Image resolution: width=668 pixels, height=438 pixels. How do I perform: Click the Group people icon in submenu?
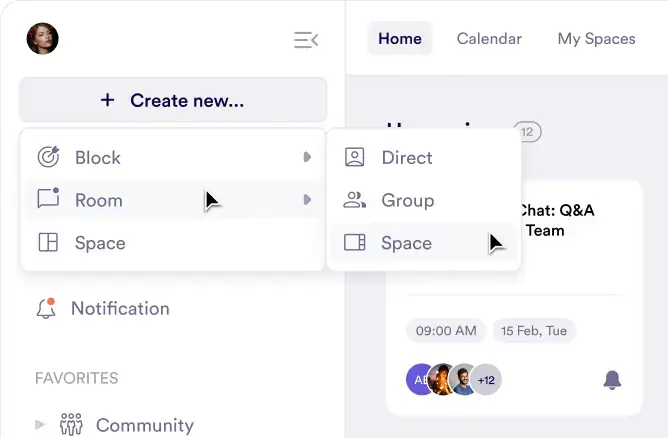click(x=355, y=200)
